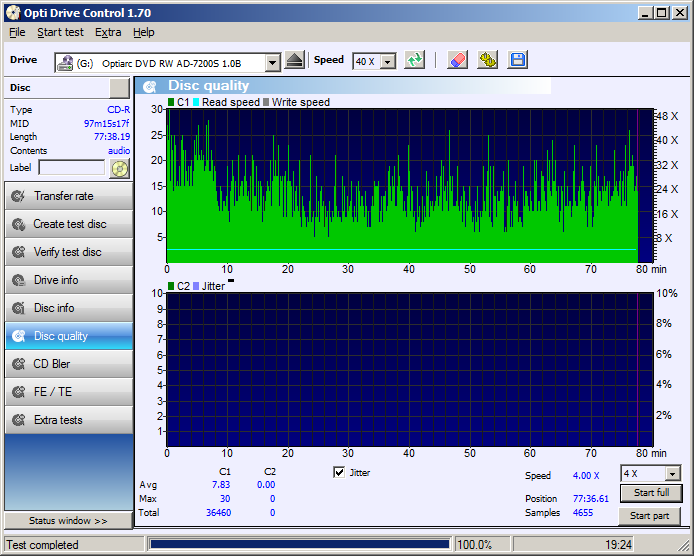Click the Jitter legend swatch in lower chart
The height and width of the screenshot is (556, 694).
pos(196,286)
